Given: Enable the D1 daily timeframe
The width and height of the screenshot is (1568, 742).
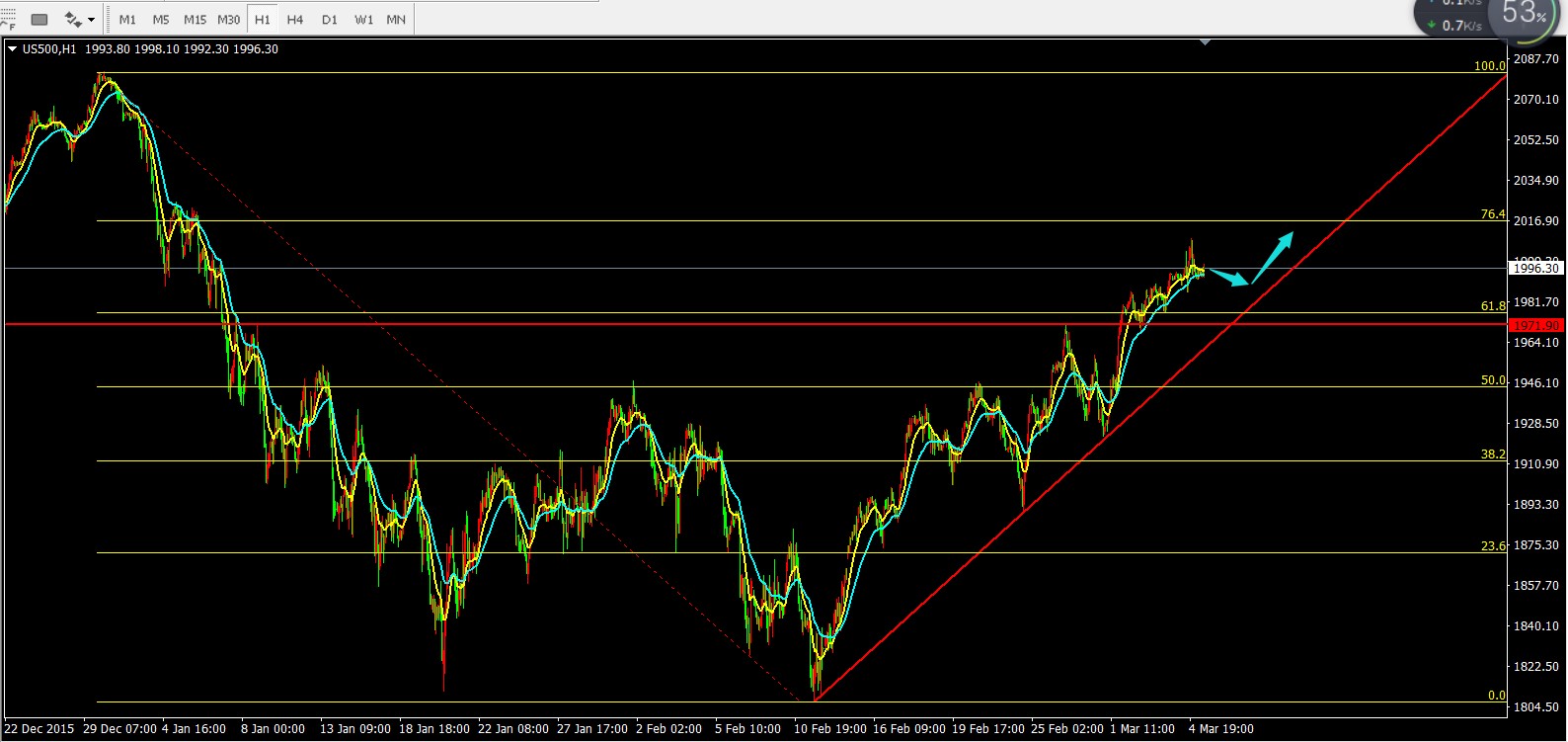Looking at the screenshot, I should click(329, 19).
